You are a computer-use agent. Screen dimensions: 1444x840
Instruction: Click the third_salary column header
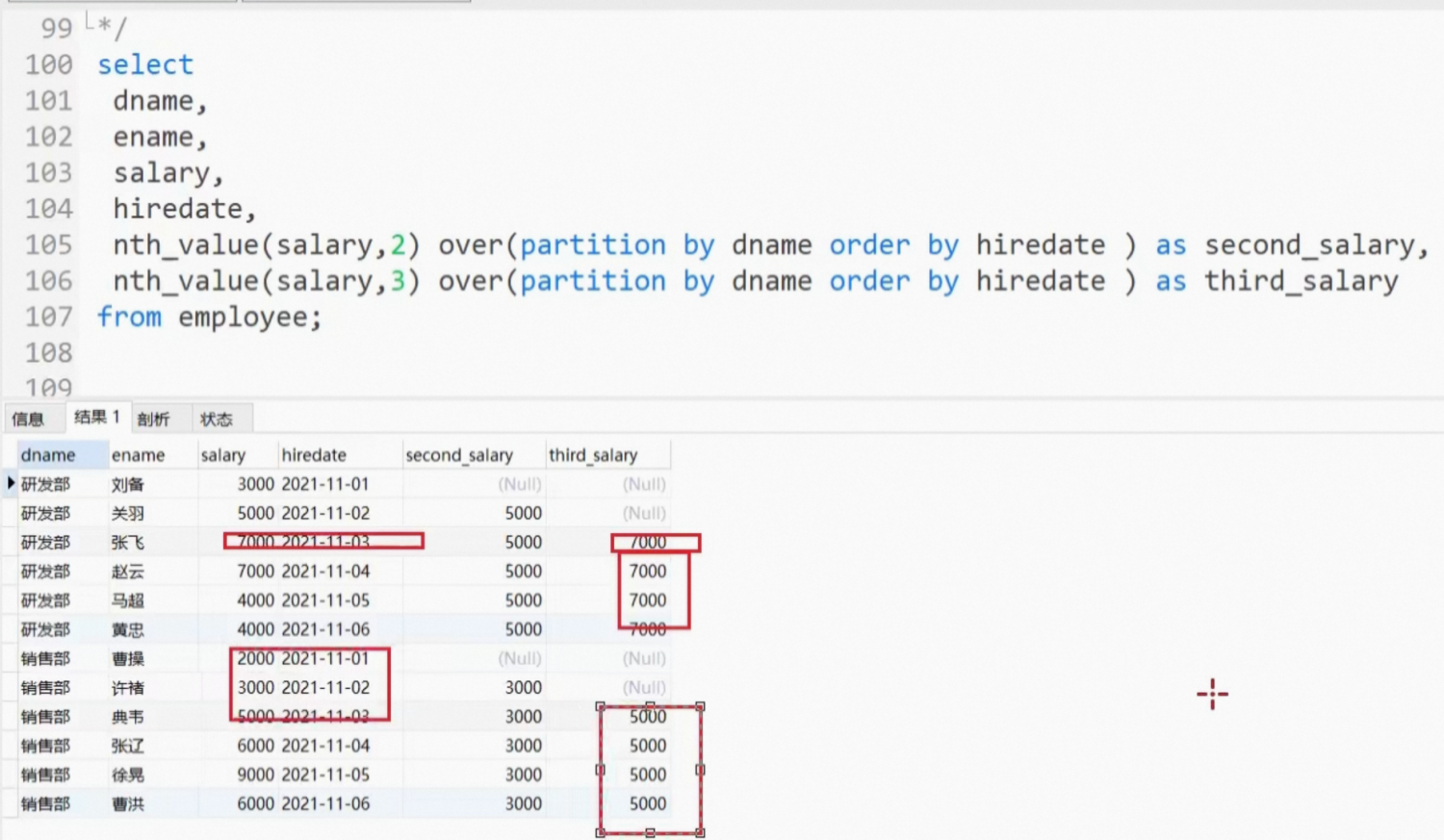(607, 455)
